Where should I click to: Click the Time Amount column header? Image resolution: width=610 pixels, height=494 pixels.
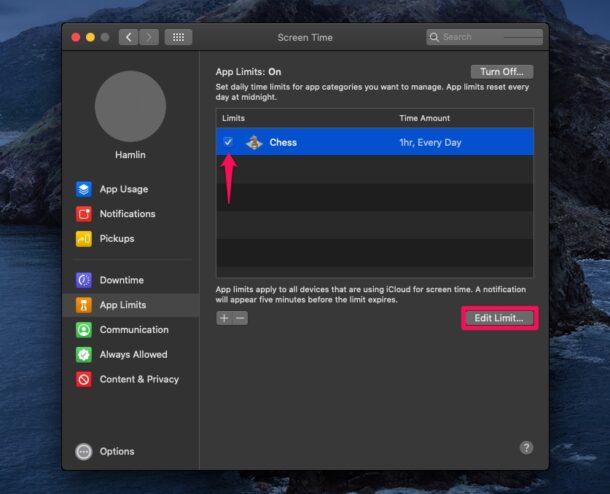click(x=424, y=118)
